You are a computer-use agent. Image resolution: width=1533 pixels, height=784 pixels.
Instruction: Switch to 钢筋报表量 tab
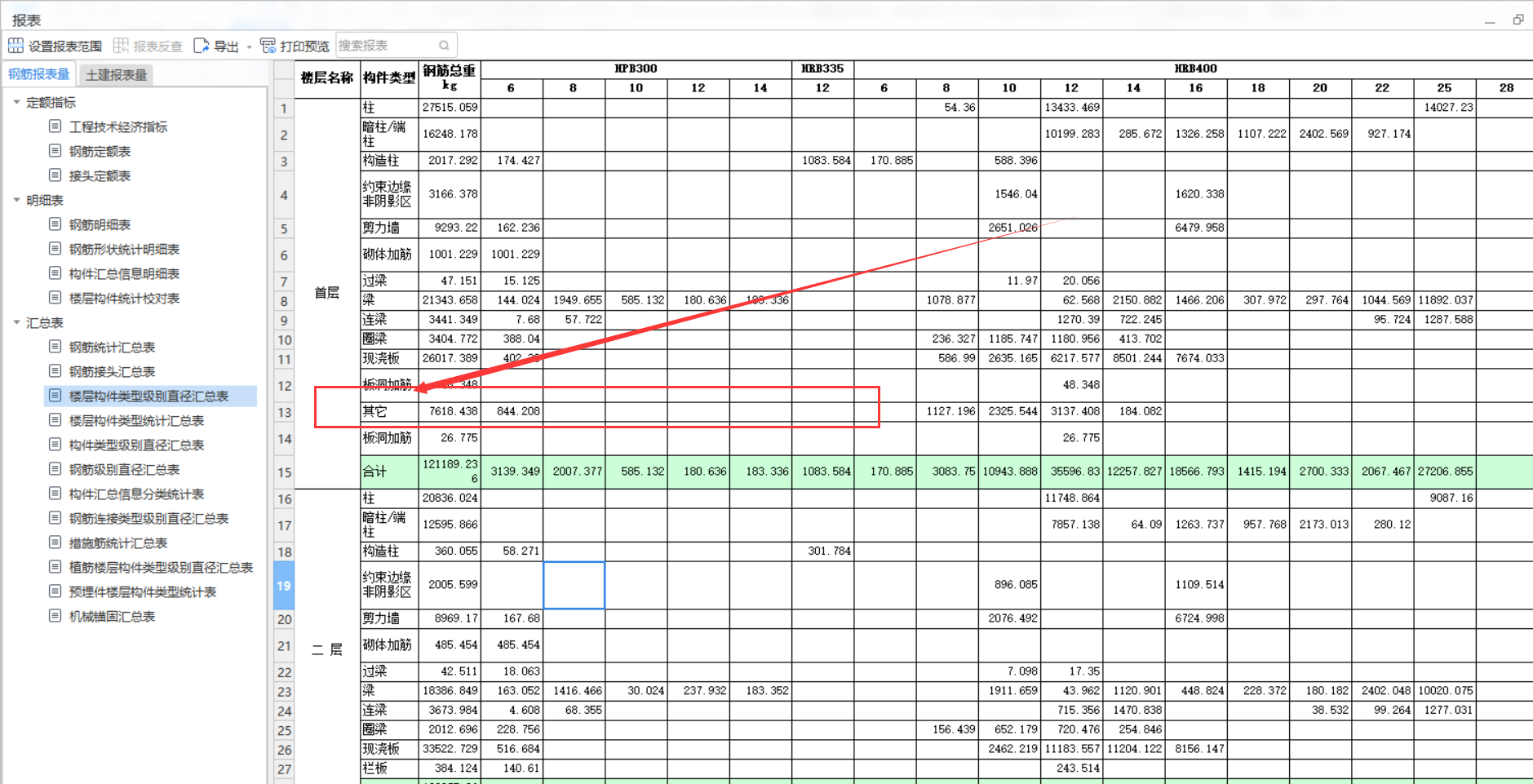click(39, 74)
